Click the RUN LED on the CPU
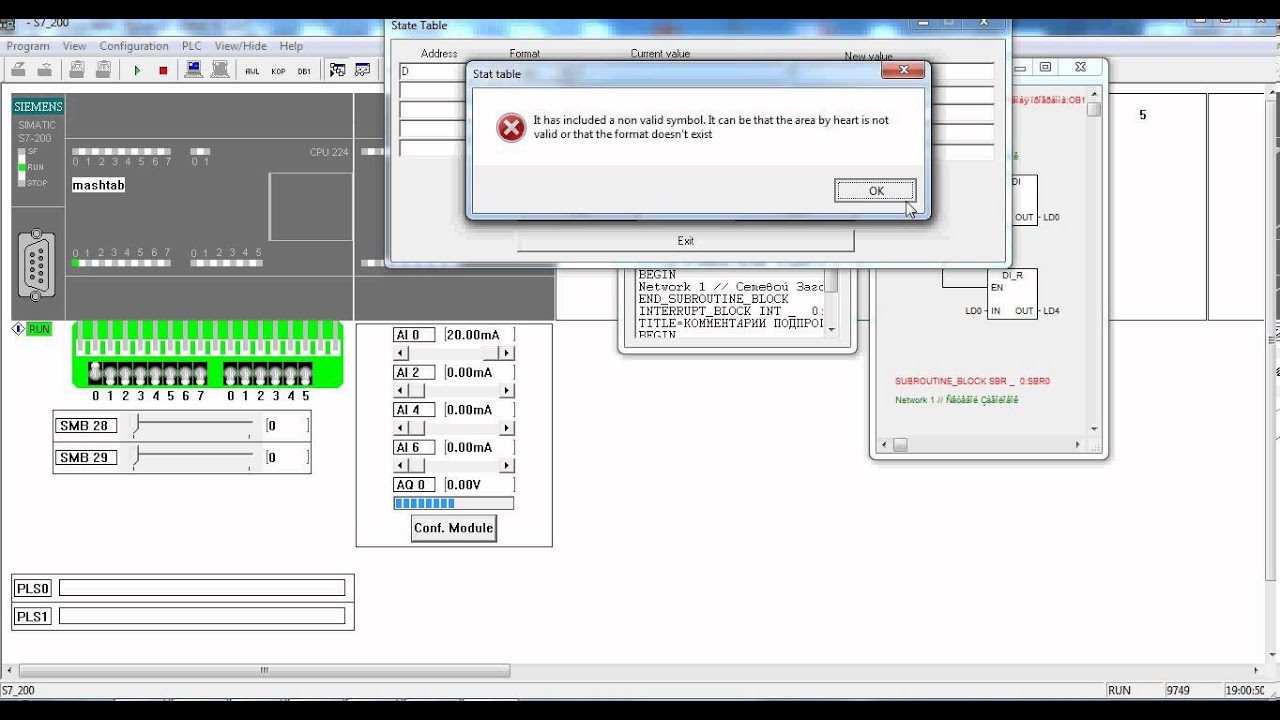The width and height of the screenshot is (1280, 720). tap(22, 166)
